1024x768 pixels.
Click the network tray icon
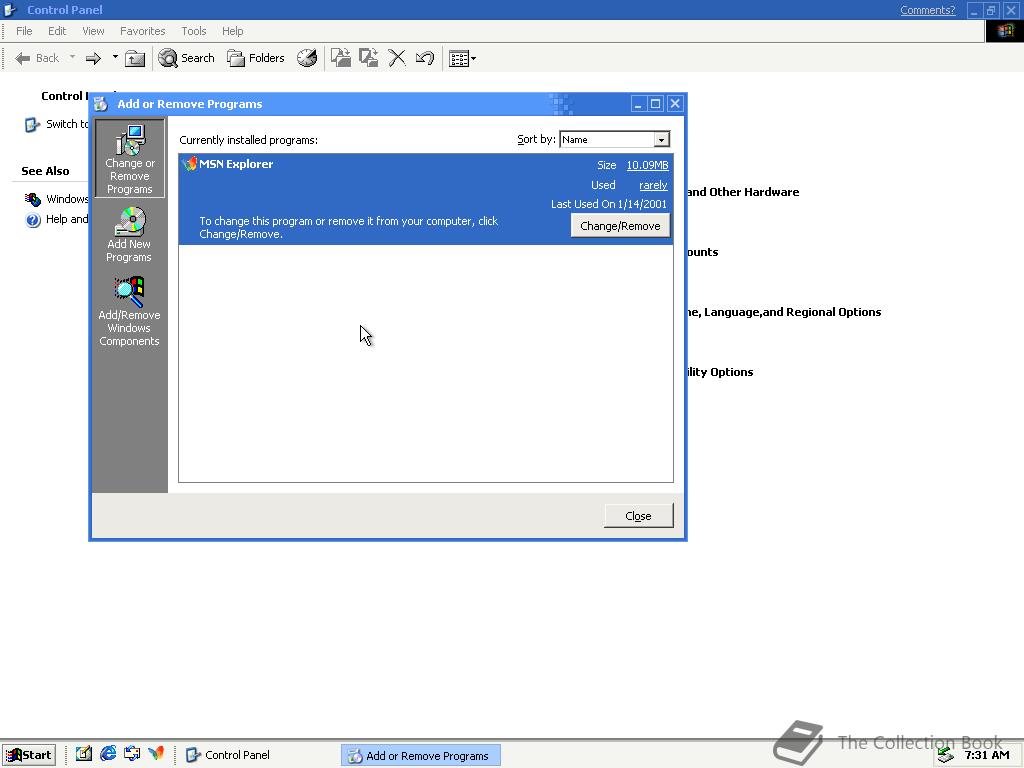coord(946,755)
